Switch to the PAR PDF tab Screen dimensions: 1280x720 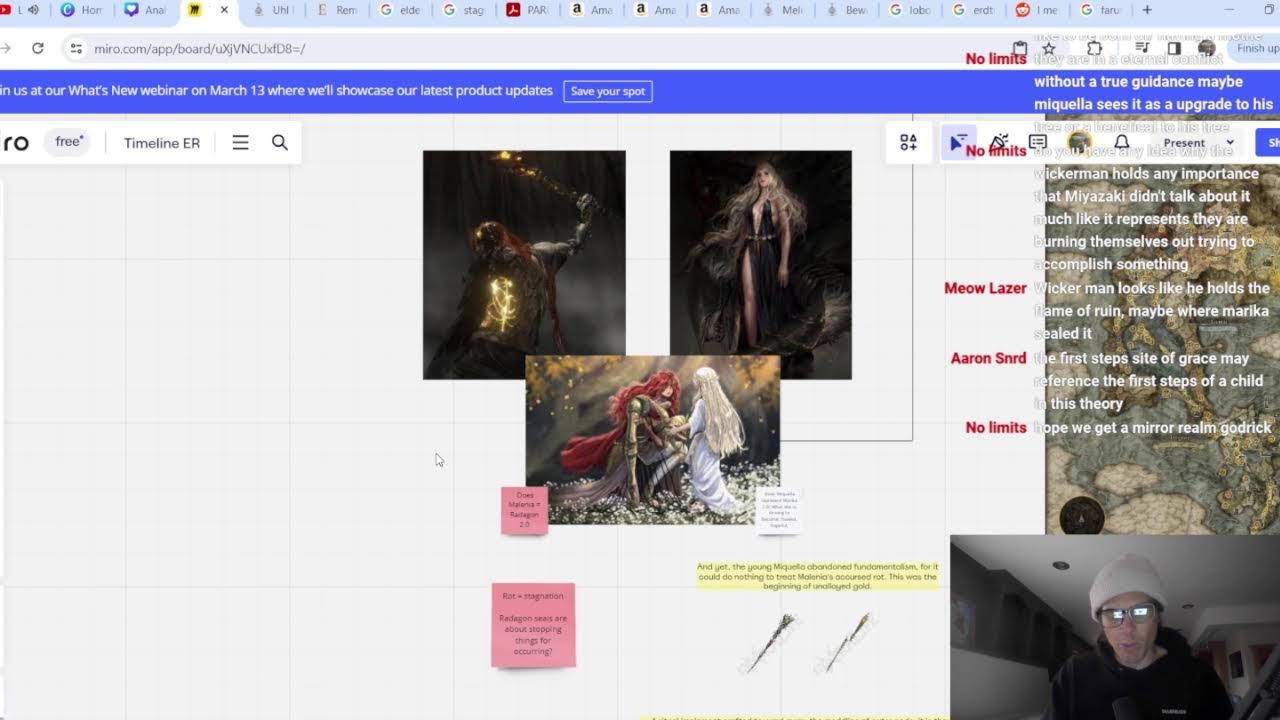click(x=528, y=10)
